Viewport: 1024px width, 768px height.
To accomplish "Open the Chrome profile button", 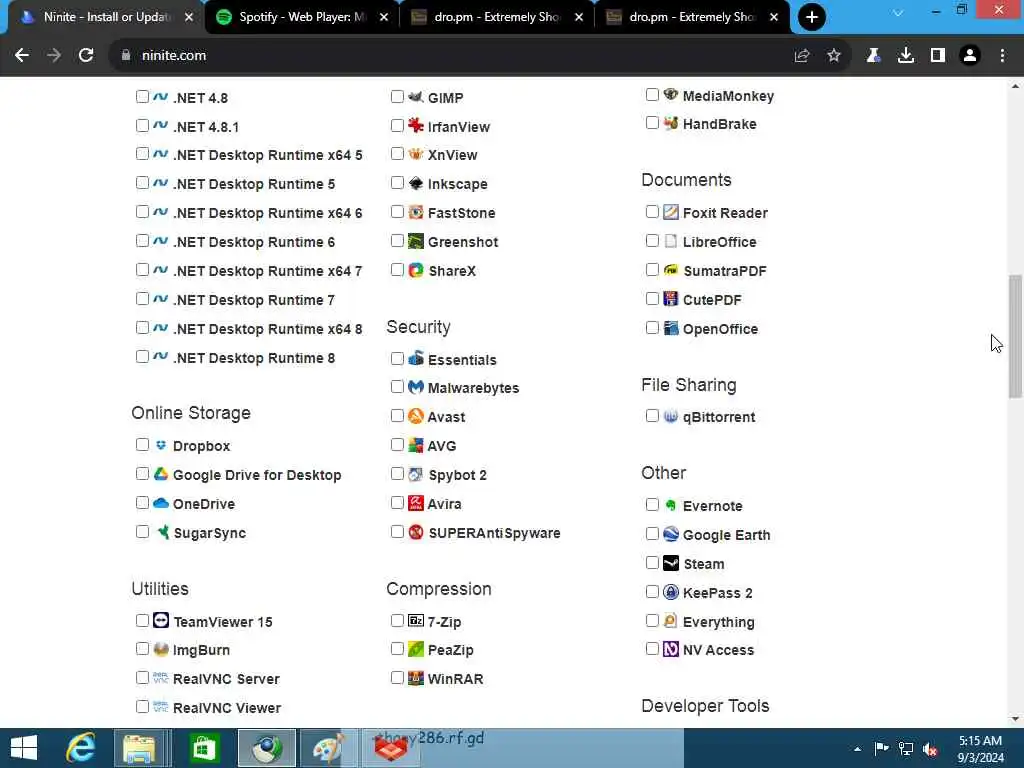I will pos(970,56).
